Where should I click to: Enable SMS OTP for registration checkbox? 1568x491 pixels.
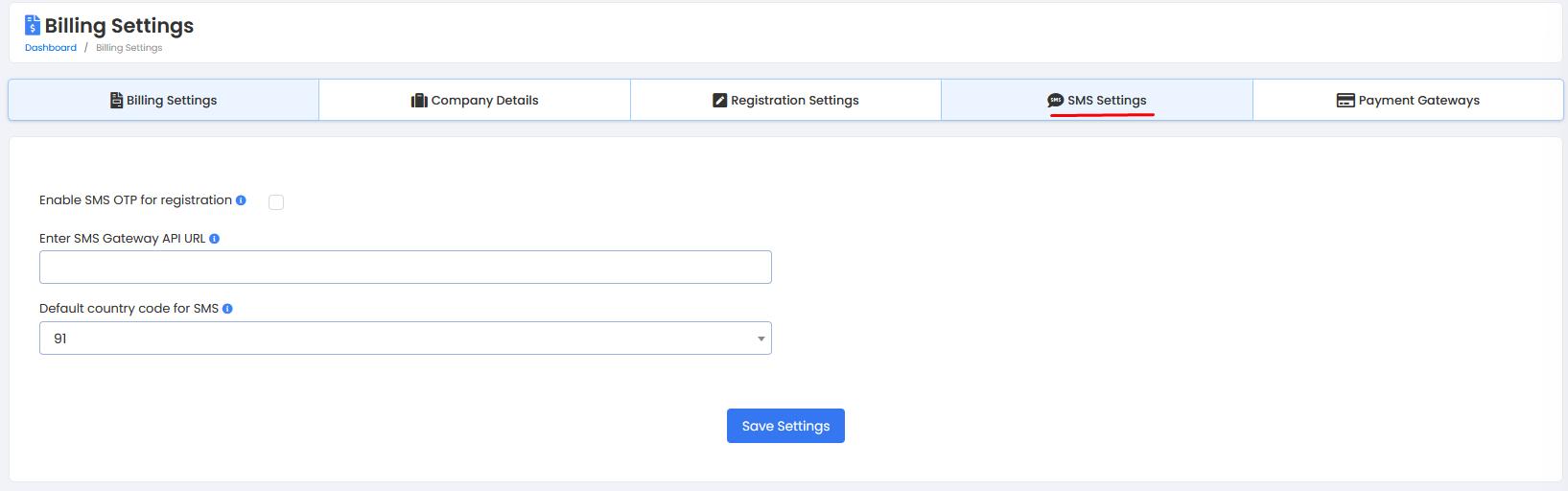(x=276, y=202)
